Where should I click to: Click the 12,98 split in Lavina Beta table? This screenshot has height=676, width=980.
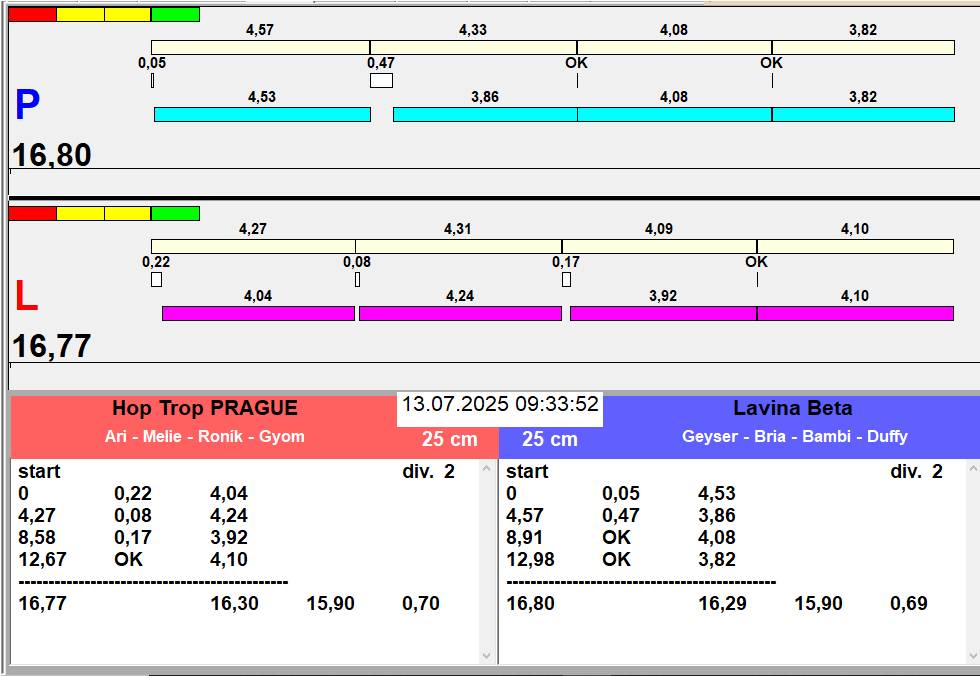(x=530, y=559)
